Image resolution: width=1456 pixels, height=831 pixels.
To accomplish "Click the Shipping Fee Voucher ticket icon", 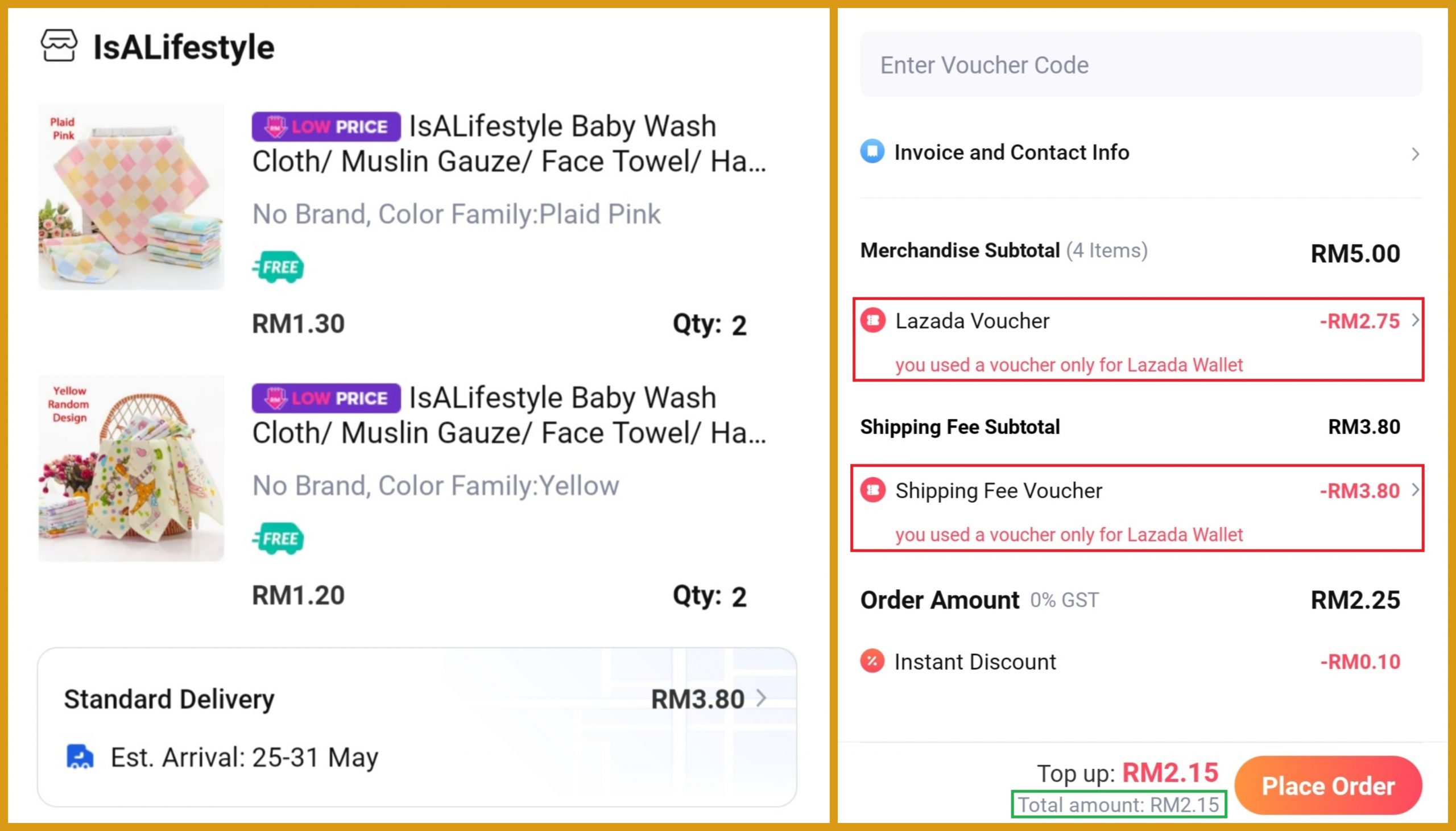I will [x=873, y=490].
